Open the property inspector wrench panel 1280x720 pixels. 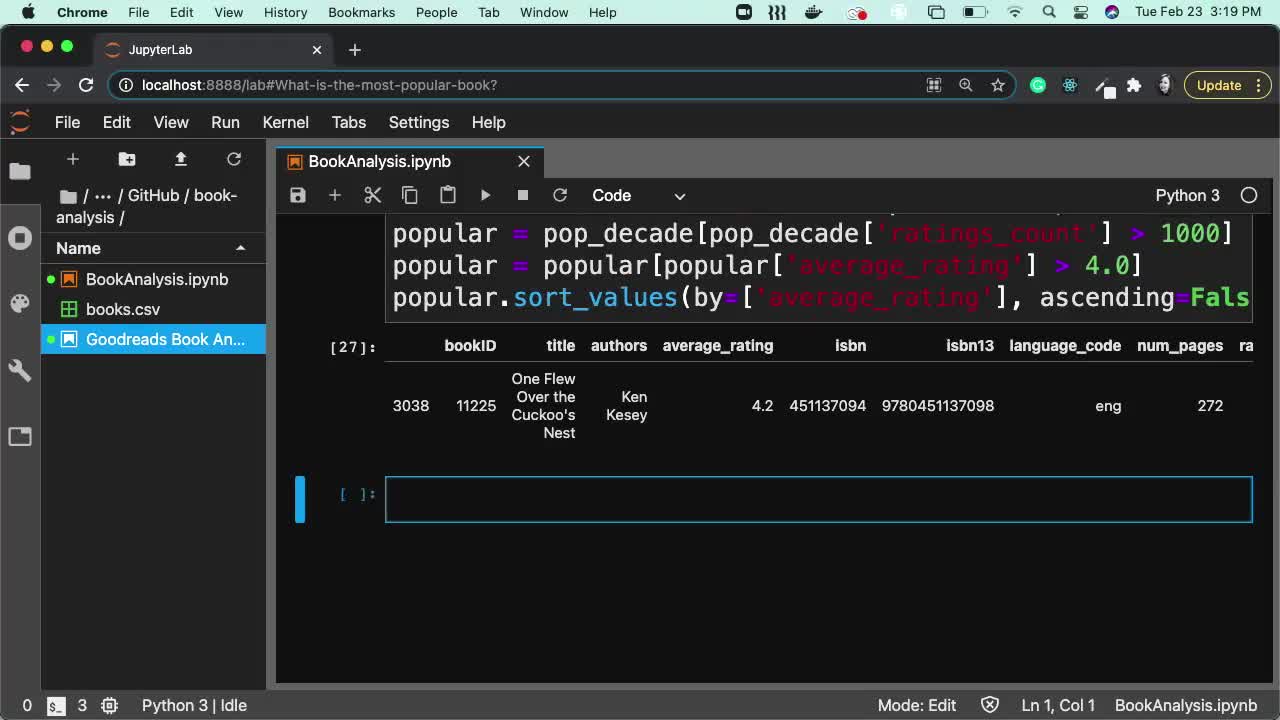[20, 370]
